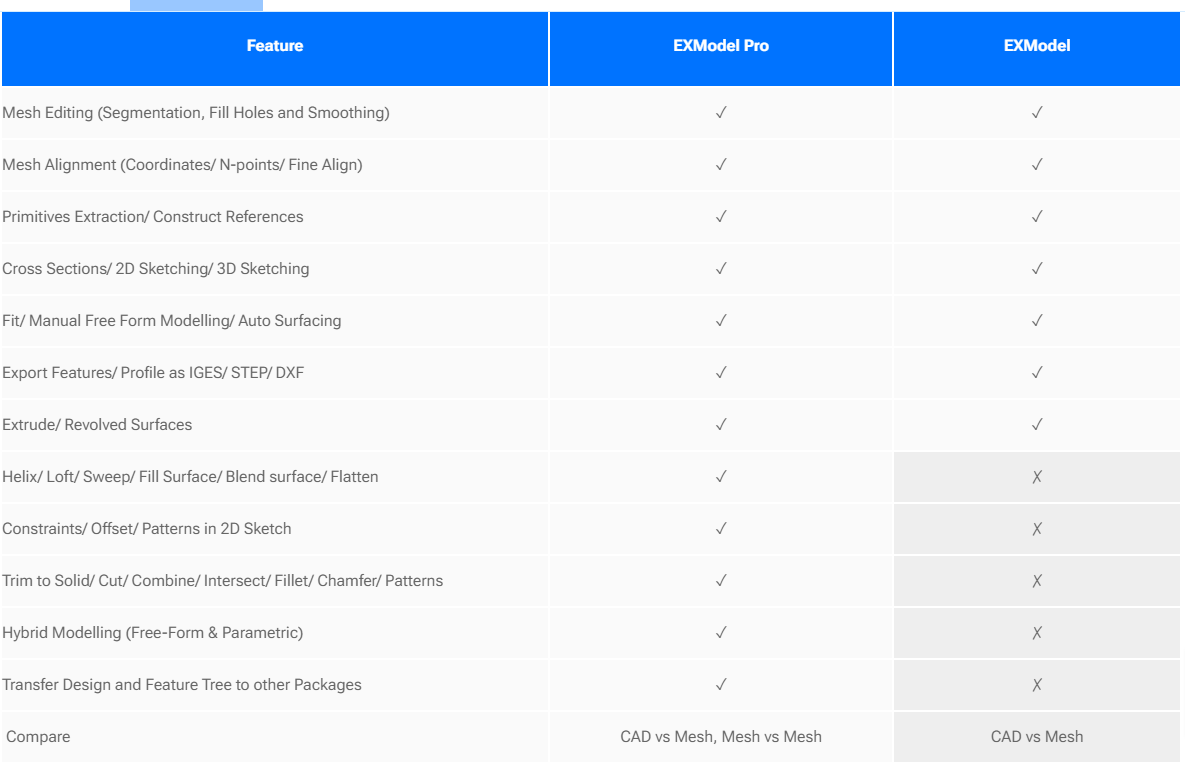Click the EXModel X mark for Trim to Solid
The image size is (1185, 764).
pos(1037,581)
